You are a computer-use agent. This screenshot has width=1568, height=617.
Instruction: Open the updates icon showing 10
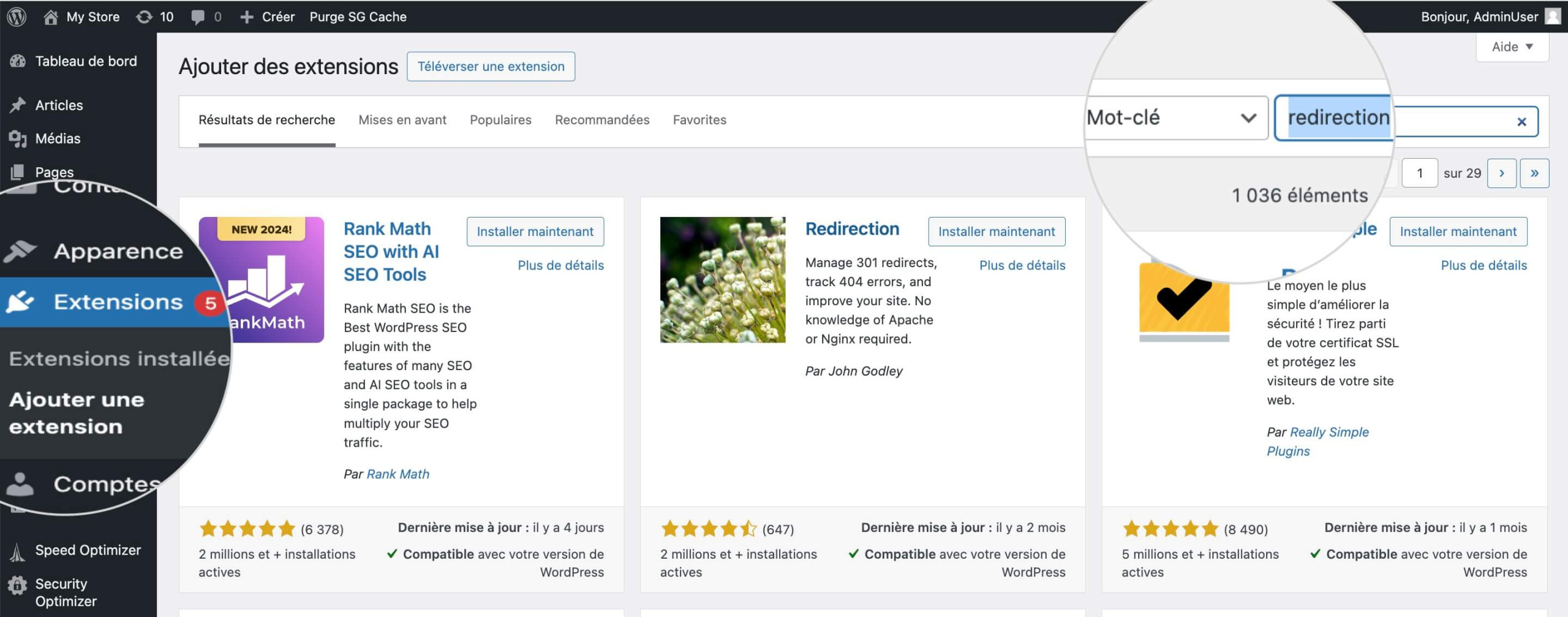[x=145, y=17]
